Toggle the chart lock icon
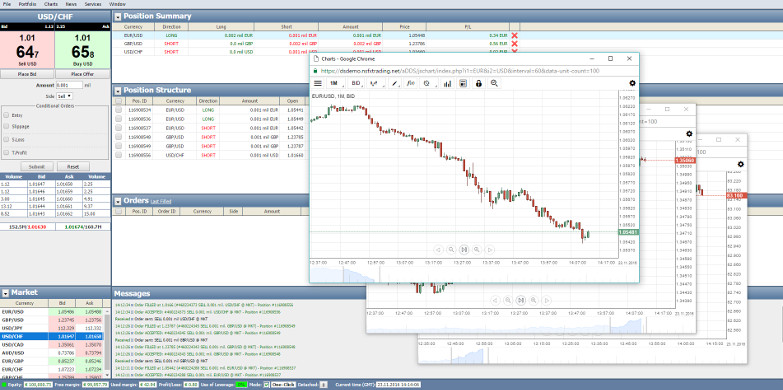Screen dimensions: 783x390 (478, 83)
